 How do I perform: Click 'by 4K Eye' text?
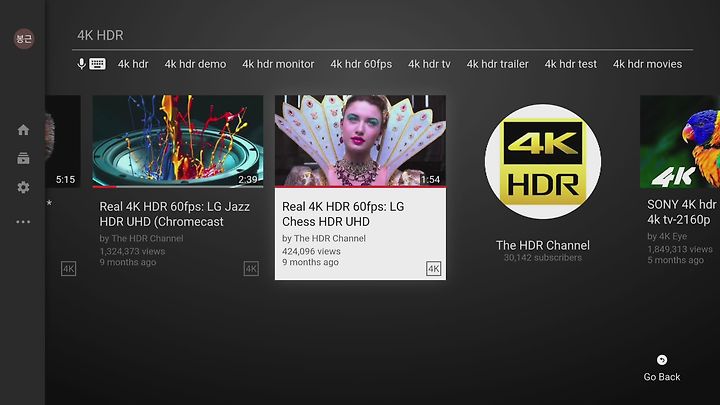pos(667,236)
